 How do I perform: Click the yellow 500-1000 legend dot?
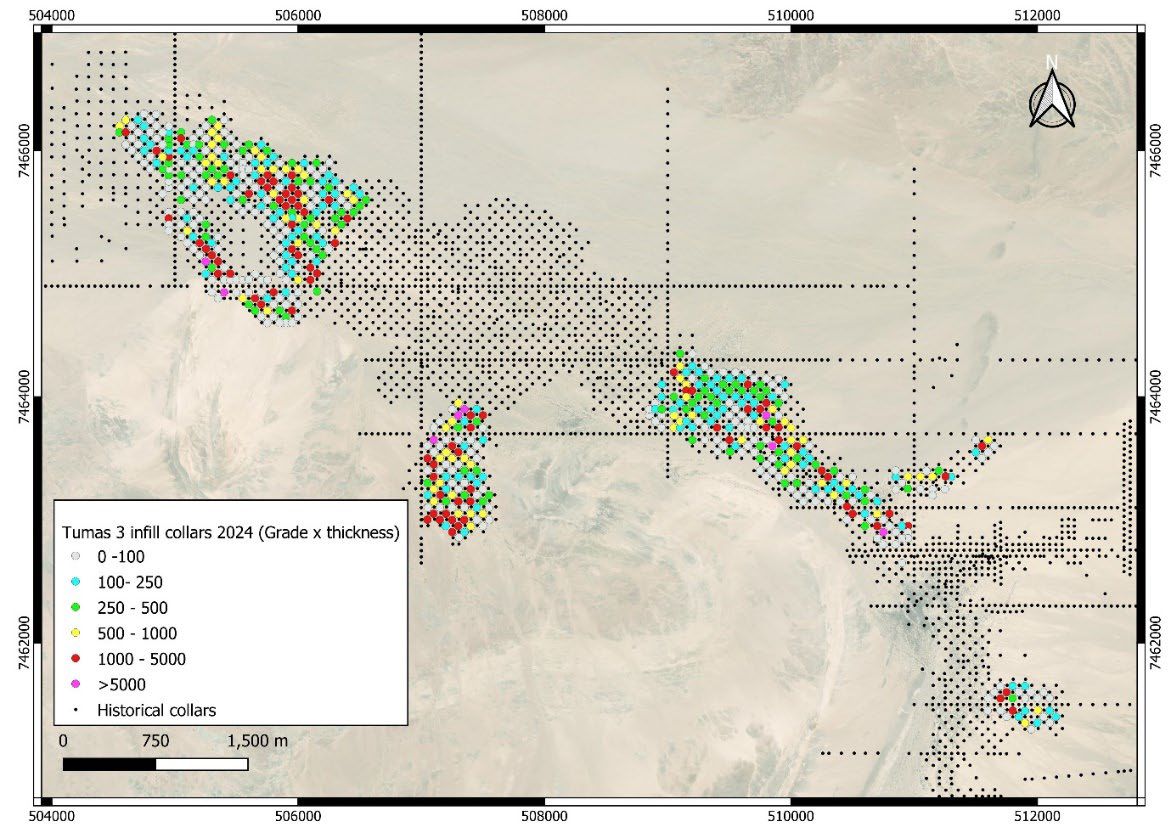76,633
